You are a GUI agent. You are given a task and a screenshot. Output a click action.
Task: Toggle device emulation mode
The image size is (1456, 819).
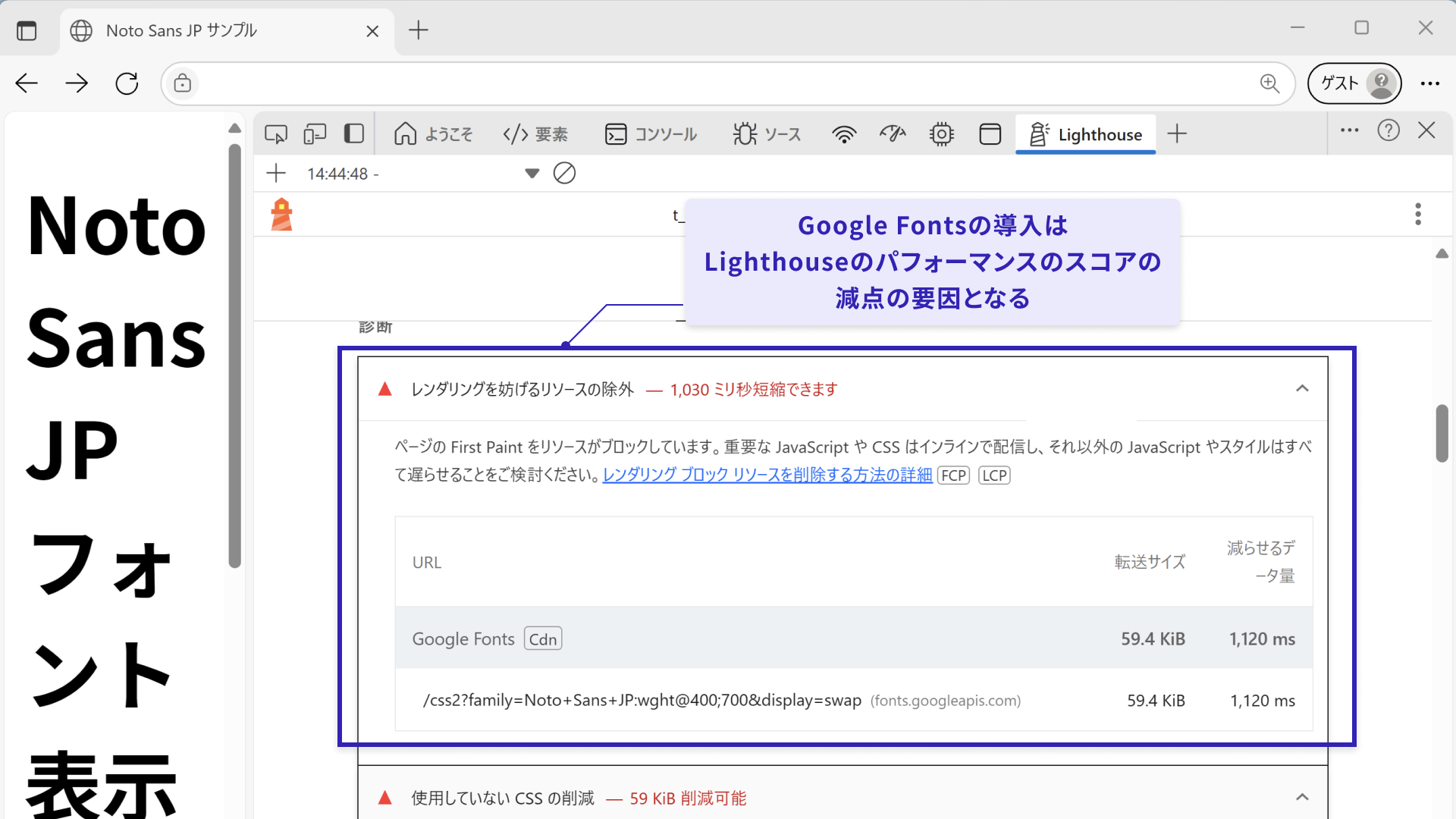tap(315, 134)
